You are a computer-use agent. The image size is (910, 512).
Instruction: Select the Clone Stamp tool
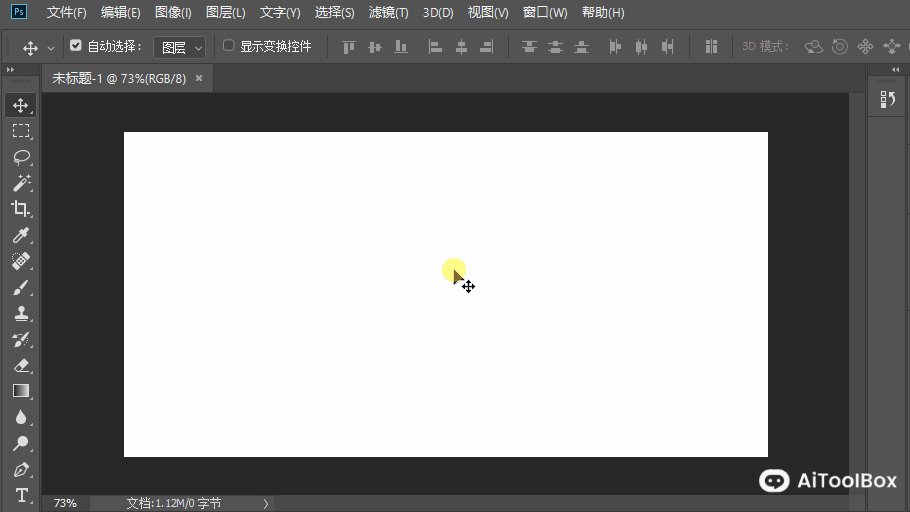pos(21,313)
